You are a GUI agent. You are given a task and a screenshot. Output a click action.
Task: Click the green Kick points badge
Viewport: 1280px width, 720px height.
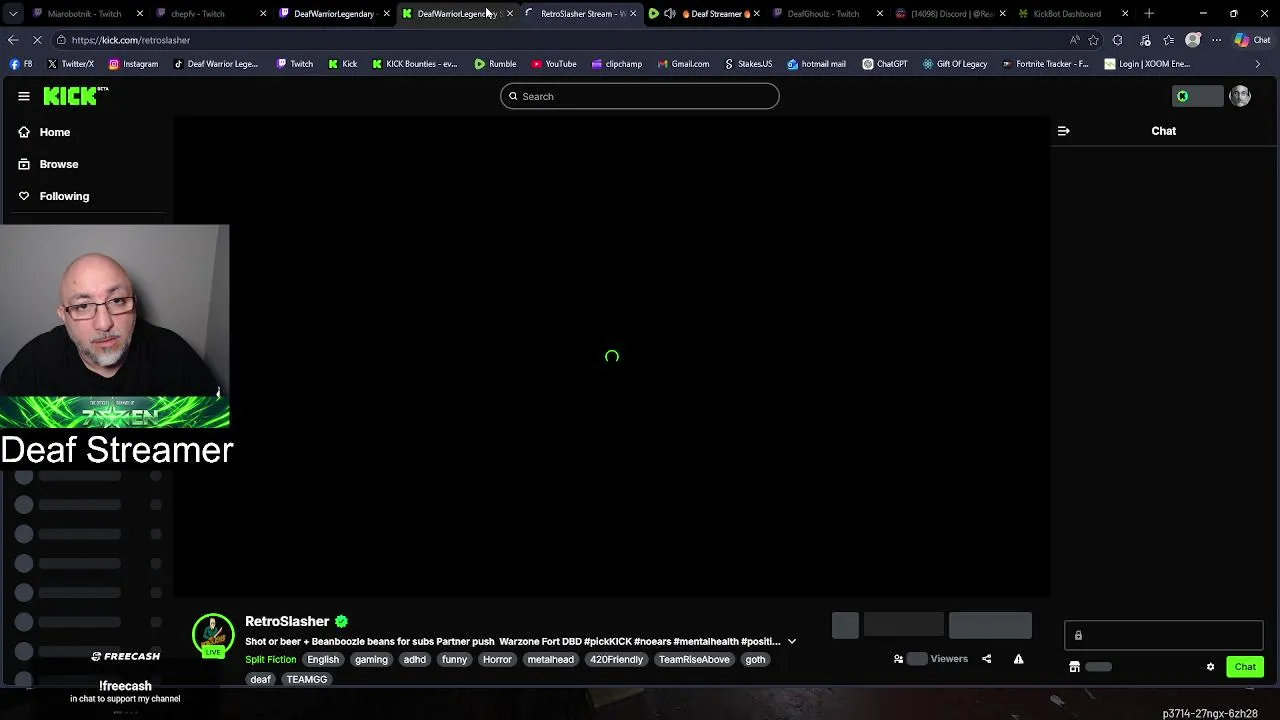click(x=1183, y=96)
